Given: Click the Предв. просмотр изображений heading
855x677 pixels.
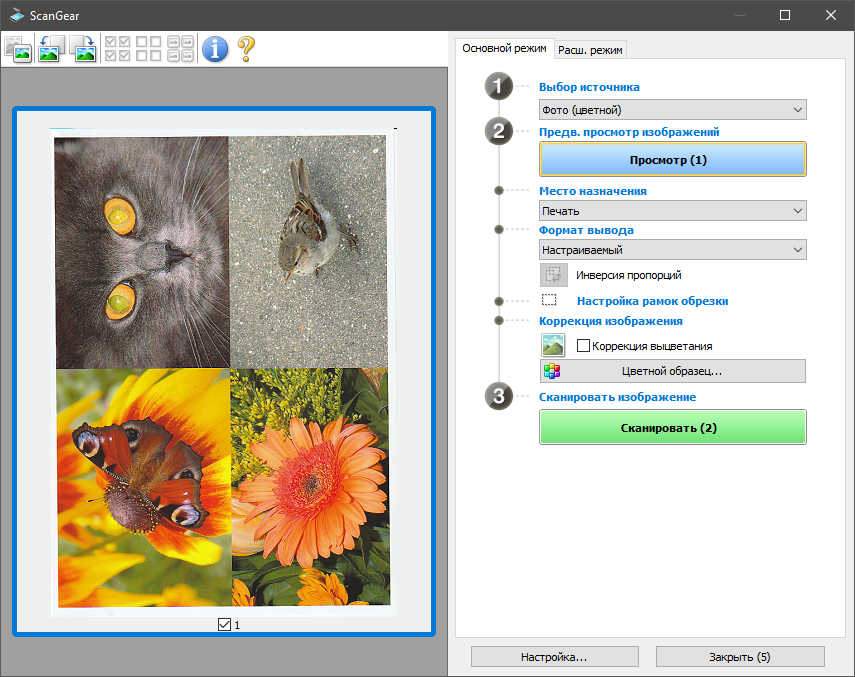Looking at the screenshot, I should click(x=629, y=132).
